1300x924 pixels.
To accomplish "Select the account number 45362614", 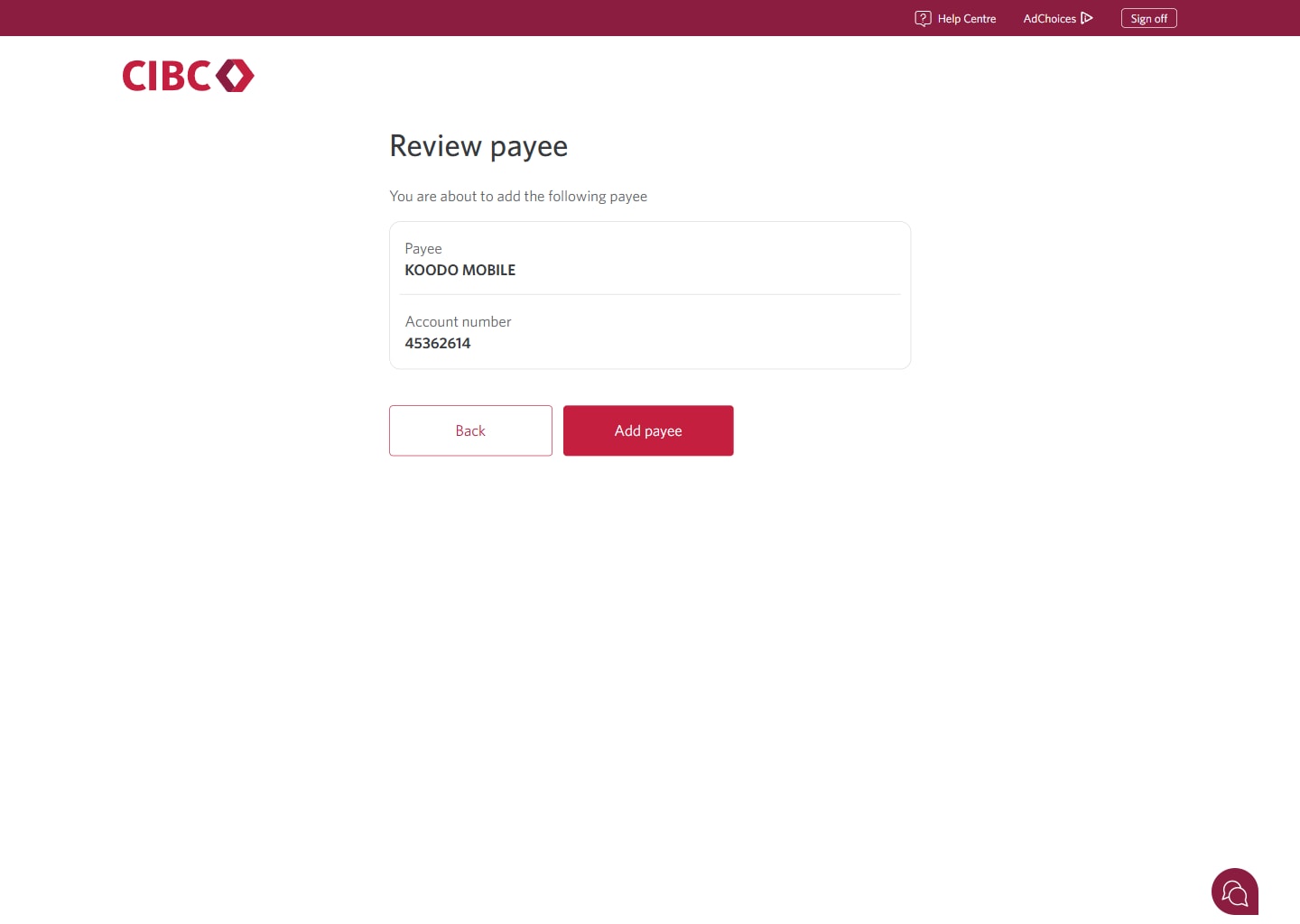I will tap(438, 343).
